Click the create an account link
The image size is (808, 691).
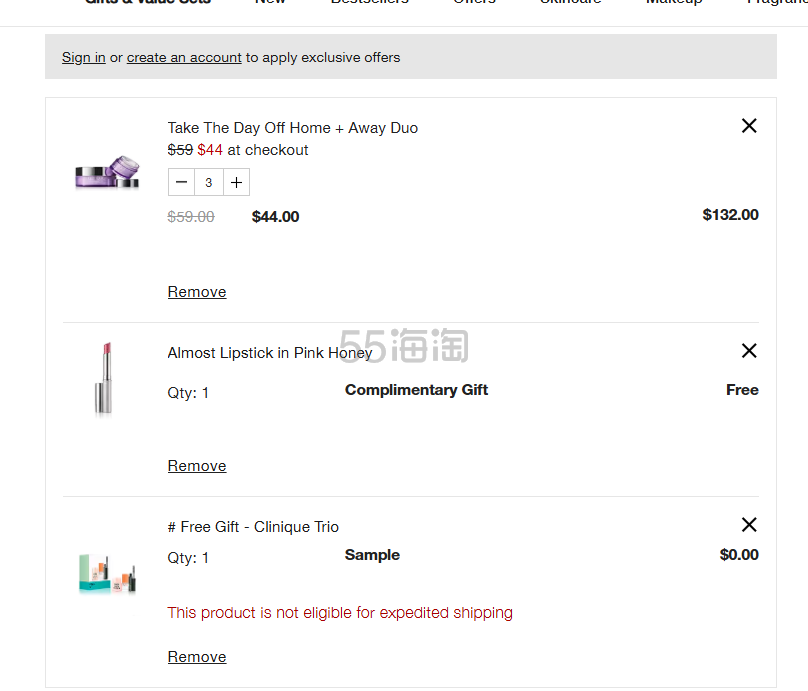[x=184, y=58]
